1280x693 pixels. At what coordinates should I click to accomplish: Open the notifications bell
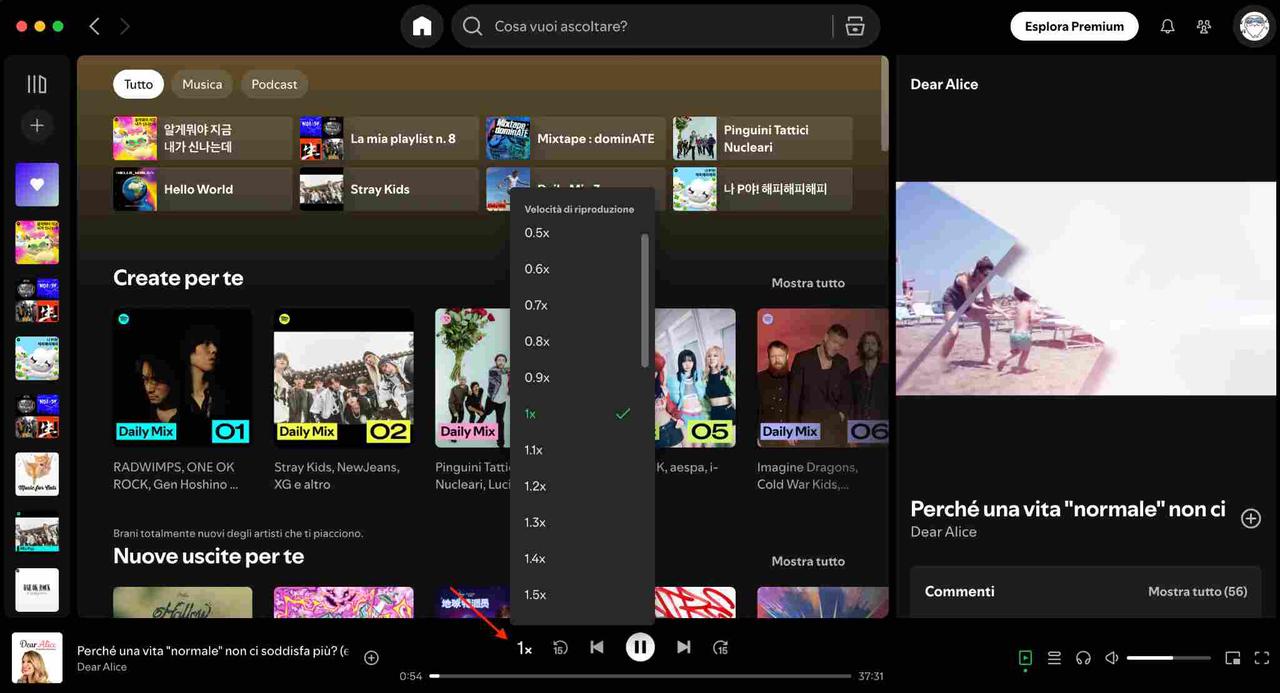coord(1167,27)
